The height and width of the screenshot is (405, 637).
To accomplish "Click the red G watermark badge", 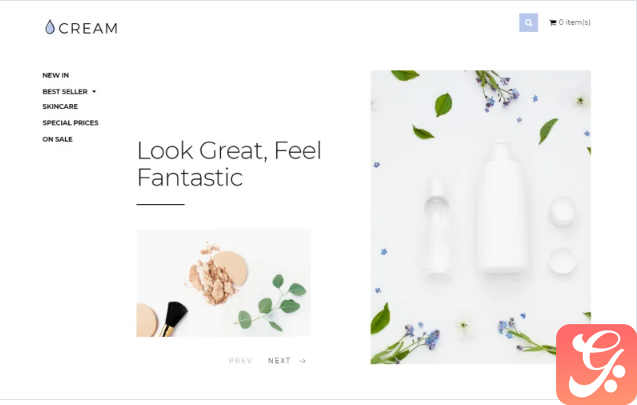I will (x=596, y=364).
